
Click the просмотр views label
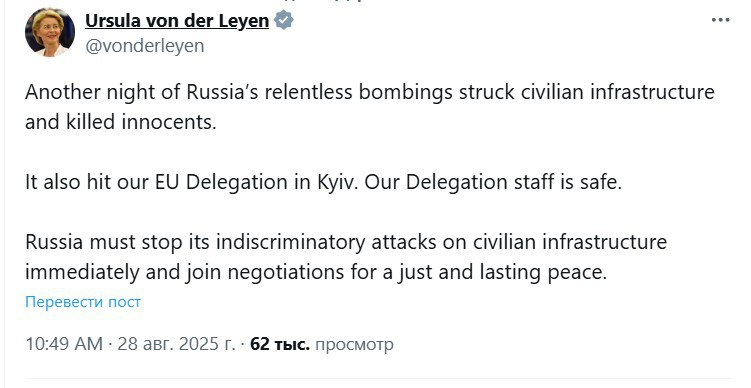pos(354,344)
